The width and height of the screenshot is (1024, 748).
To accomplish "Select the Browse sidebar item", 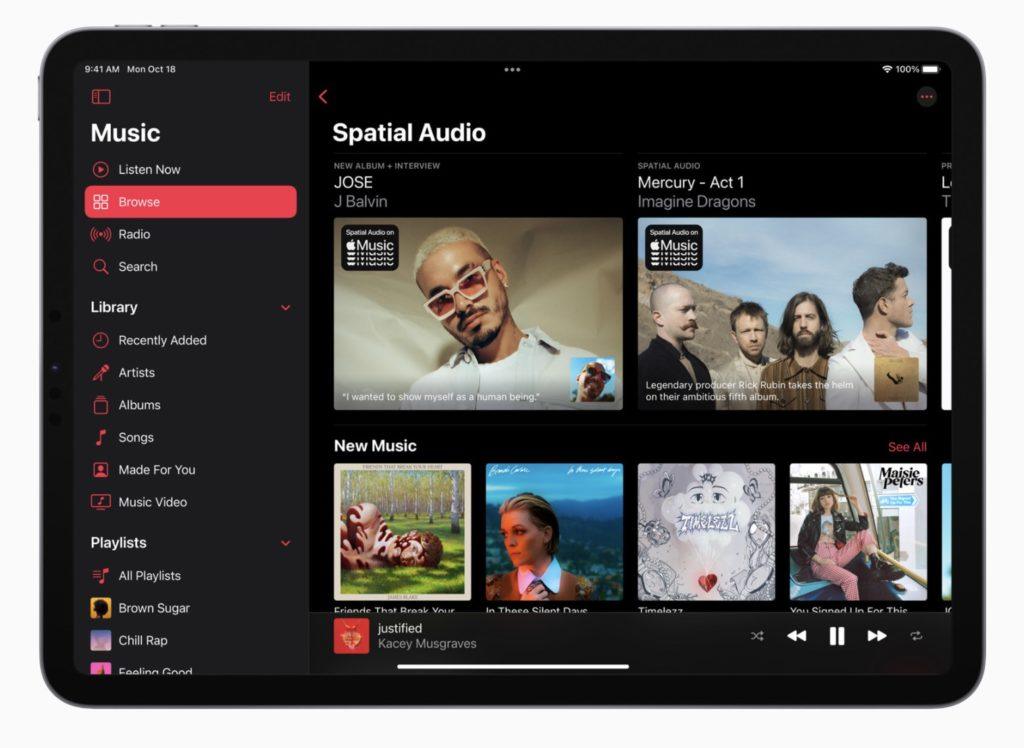I will click(x=191, y=202).
